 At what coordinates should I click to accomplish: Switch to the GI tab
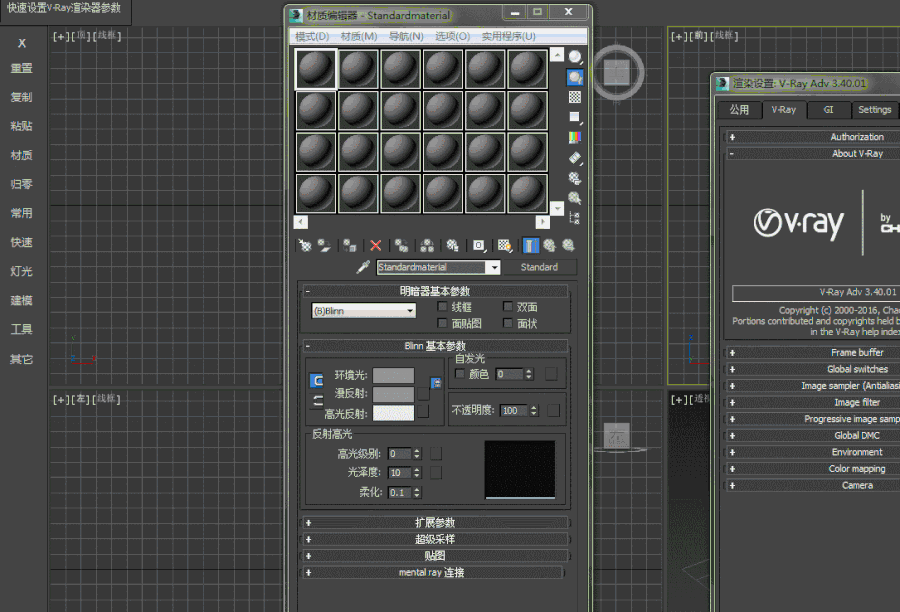pos(828,110)
